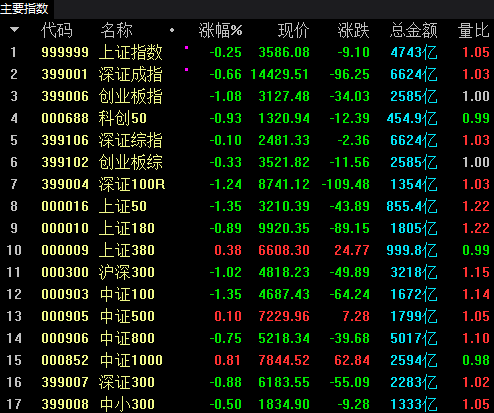Select code 399004 深证100R
The image size is (494, 413).
coord(65,184)
